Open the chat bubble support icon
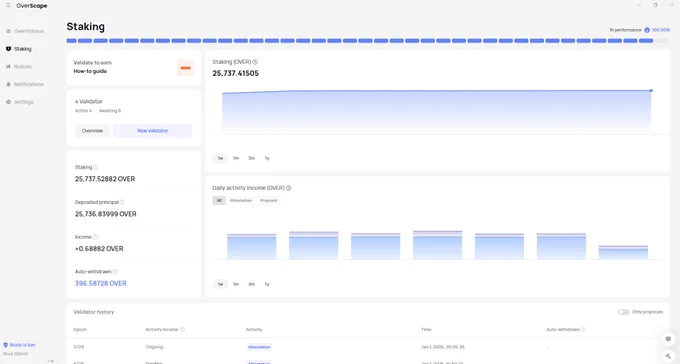680x364 pixels. point(668,339)
